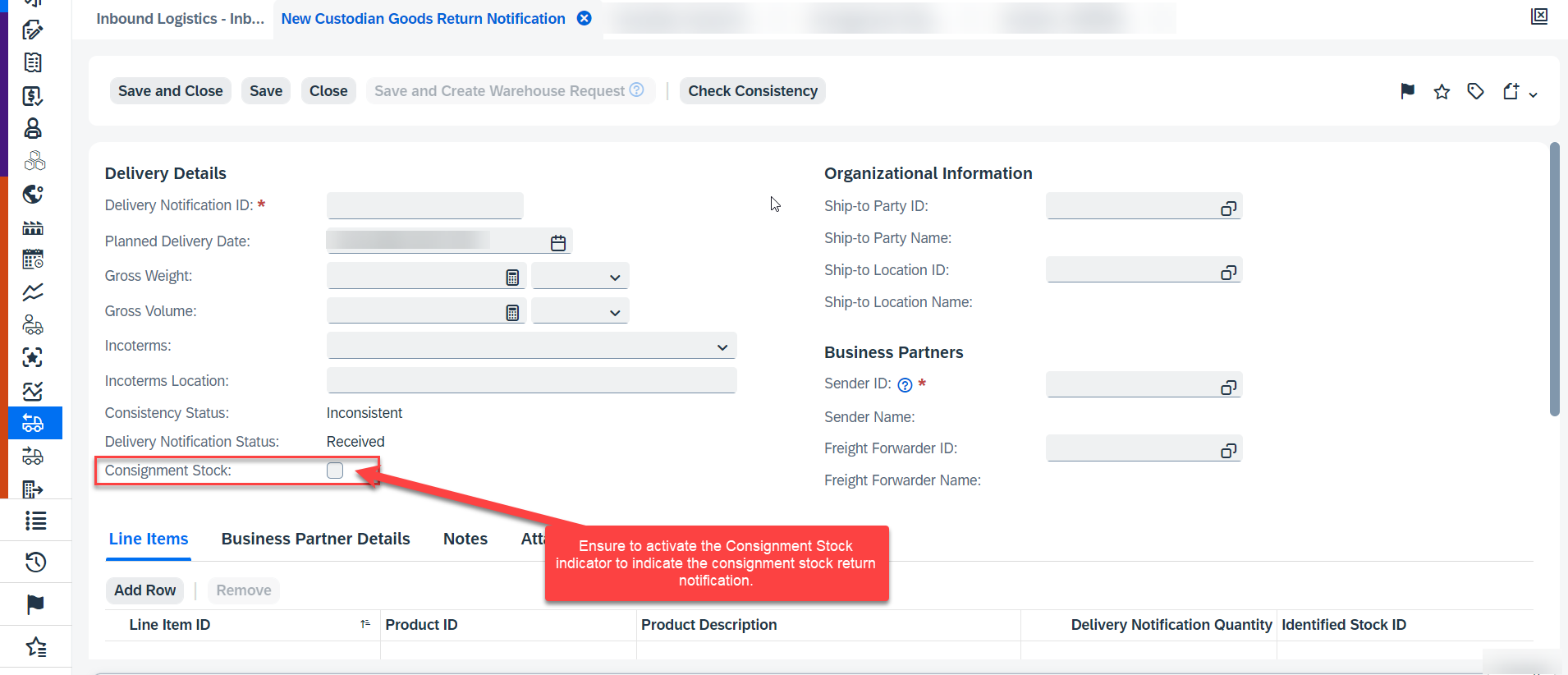The width and height of the screenshot is (1568, 675).
Task: Open the calendar picker for Planned Delivery Date
Action: 558,242
